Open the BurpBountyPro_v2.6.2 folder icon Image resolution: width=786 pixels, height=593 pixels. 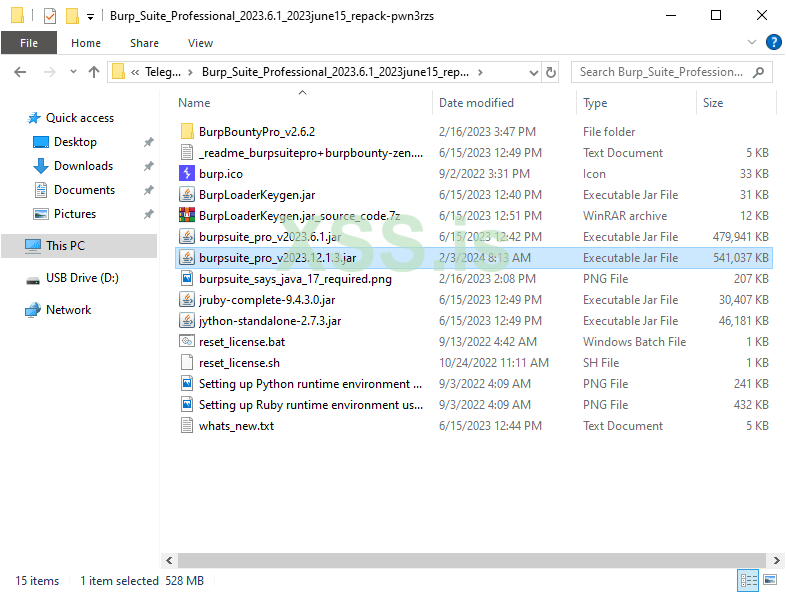186,131
